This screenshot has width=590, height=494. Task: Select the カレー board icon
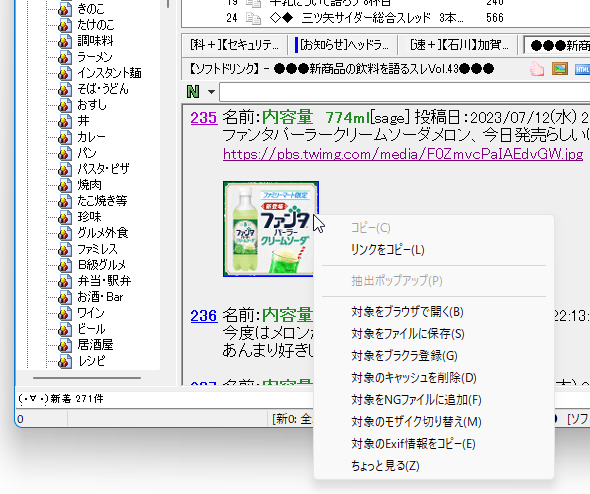coord(64,137)
